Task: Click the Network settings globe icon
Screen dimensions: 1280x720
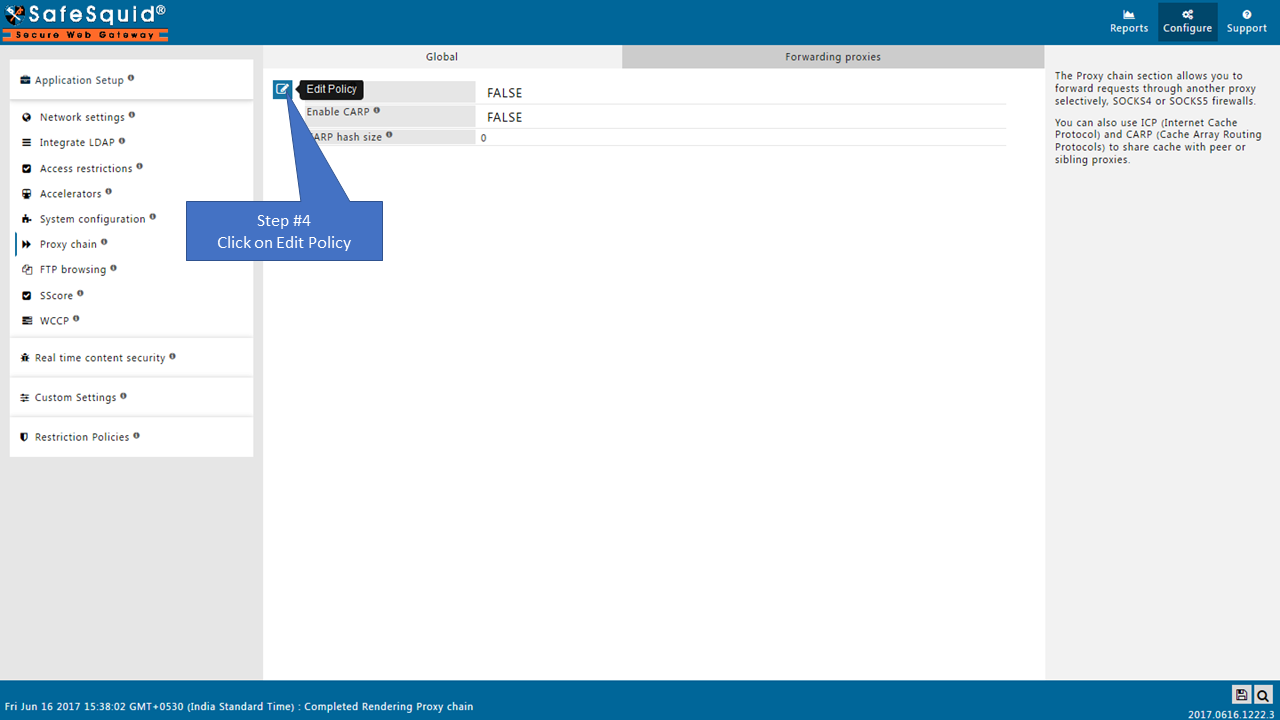Action: click(27, 117)
